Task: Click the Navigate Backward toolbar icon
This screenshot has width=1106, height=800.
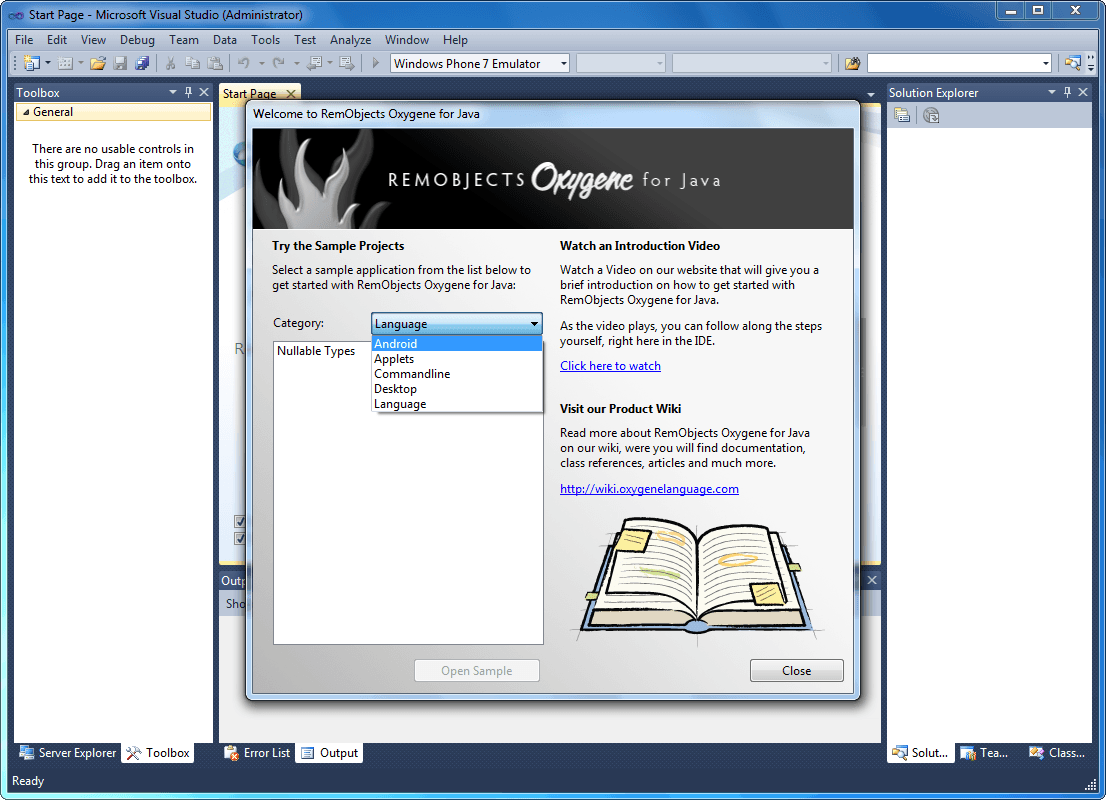Action: (x=315, y=63)
